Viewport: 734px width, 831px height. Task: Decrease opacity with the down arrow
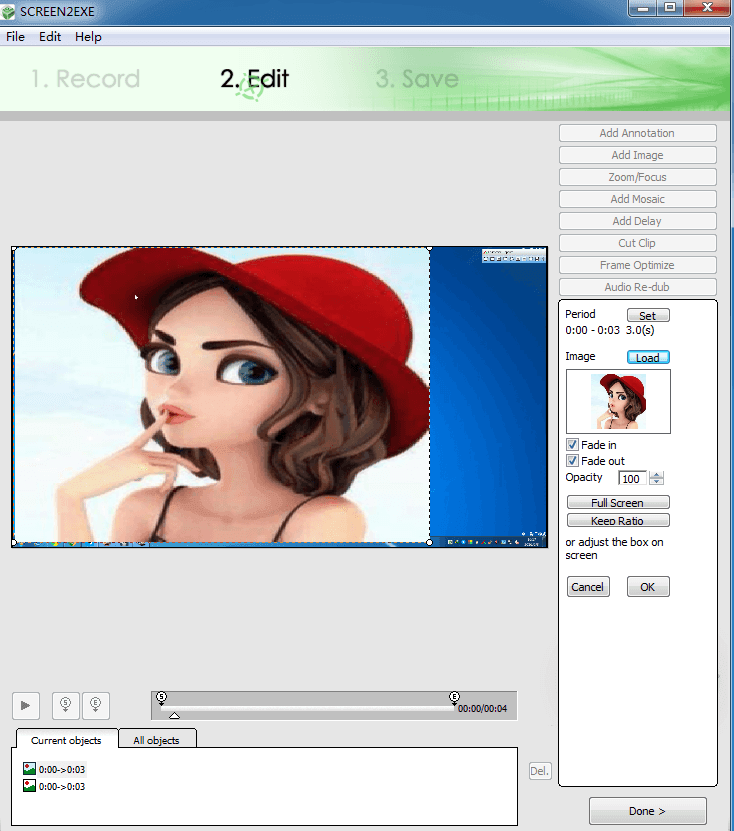point(657,481)
